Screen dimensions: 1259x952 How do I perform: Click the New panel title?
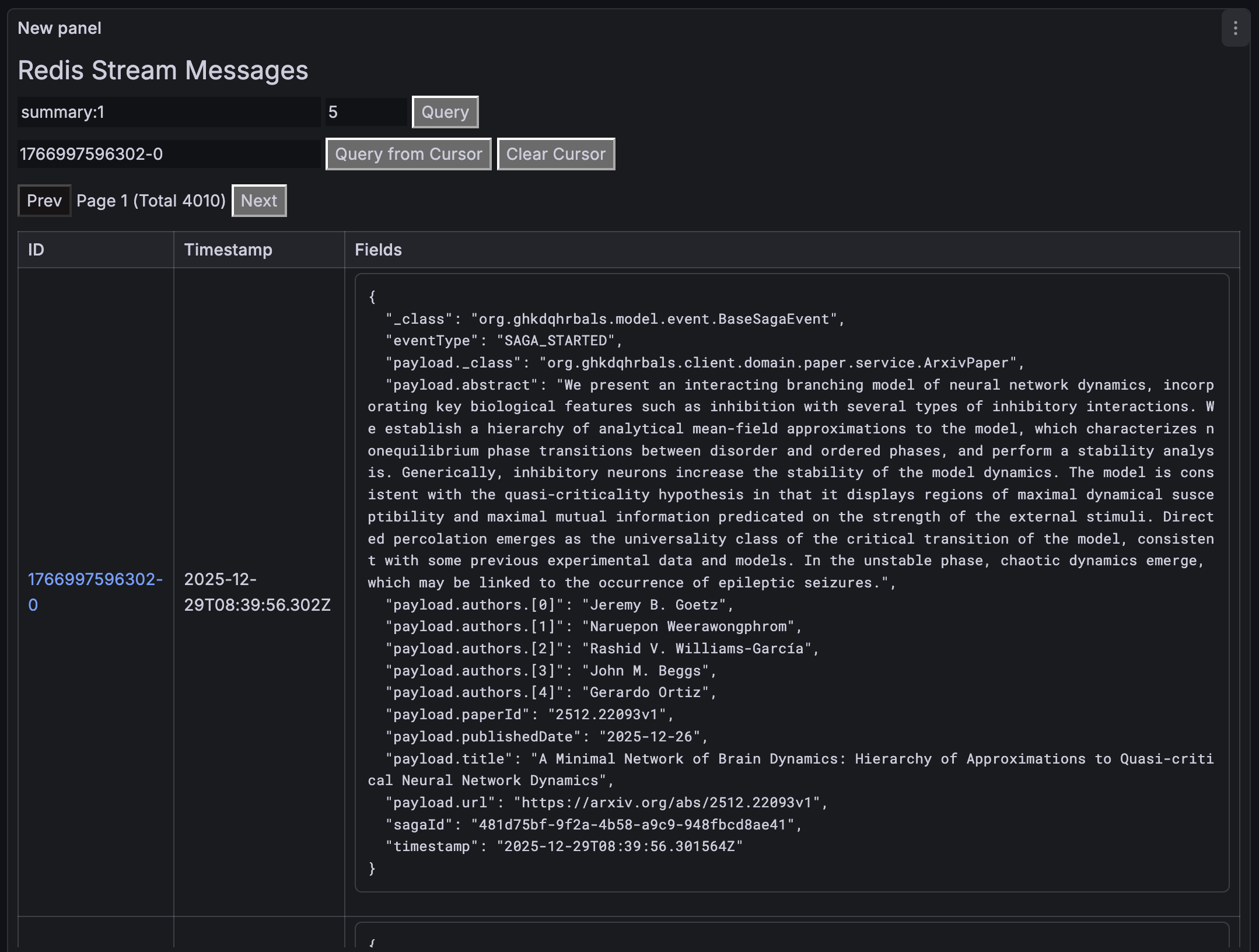tap(60, 28)
